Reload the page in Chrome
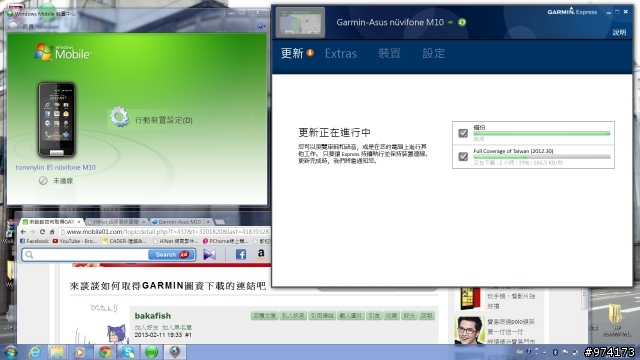640x360 pixels. click(x=42, y=231)
